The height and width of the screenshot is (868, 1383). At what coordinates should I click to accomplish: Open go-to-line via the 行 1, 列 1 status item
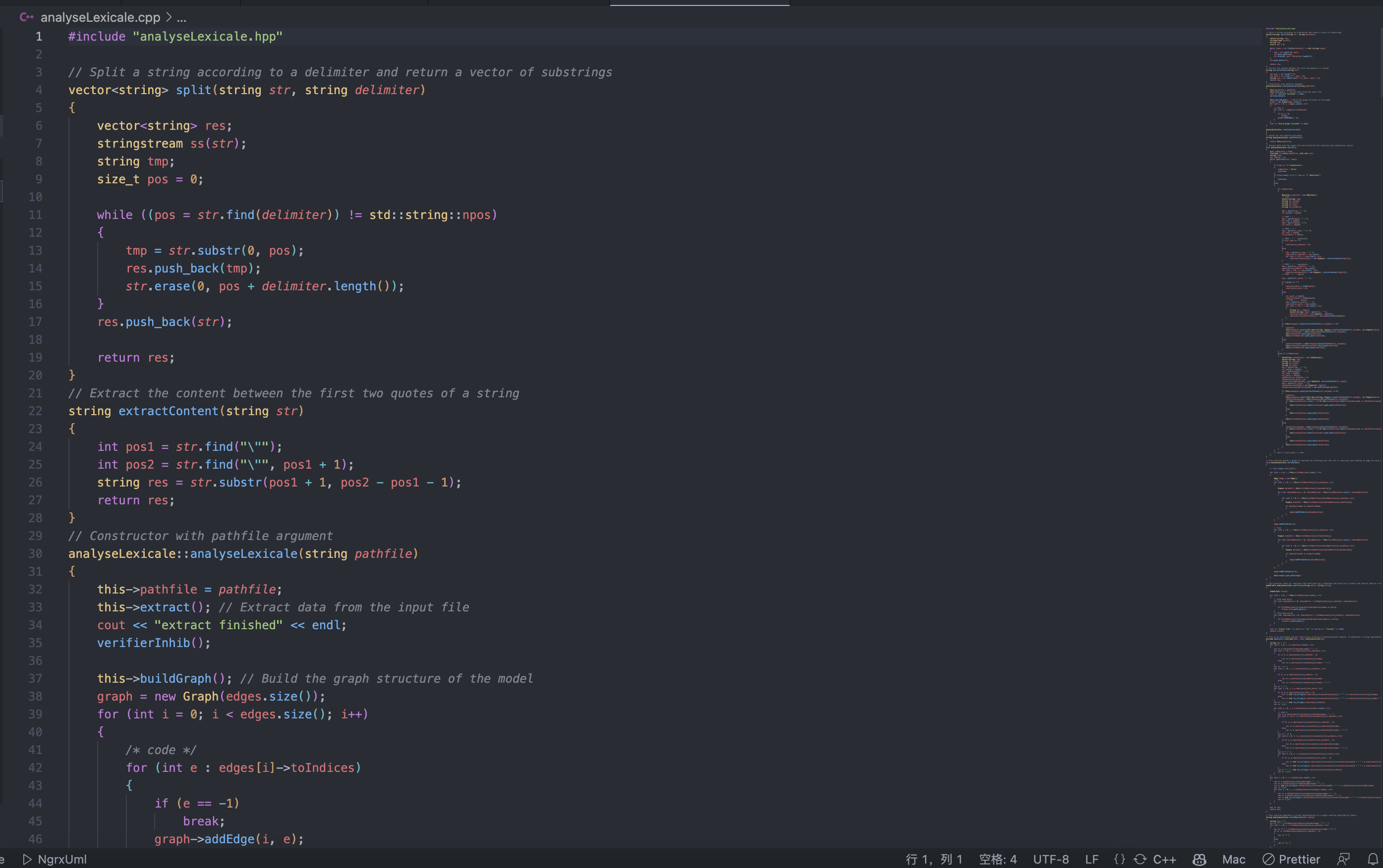[x=933, y=859]
